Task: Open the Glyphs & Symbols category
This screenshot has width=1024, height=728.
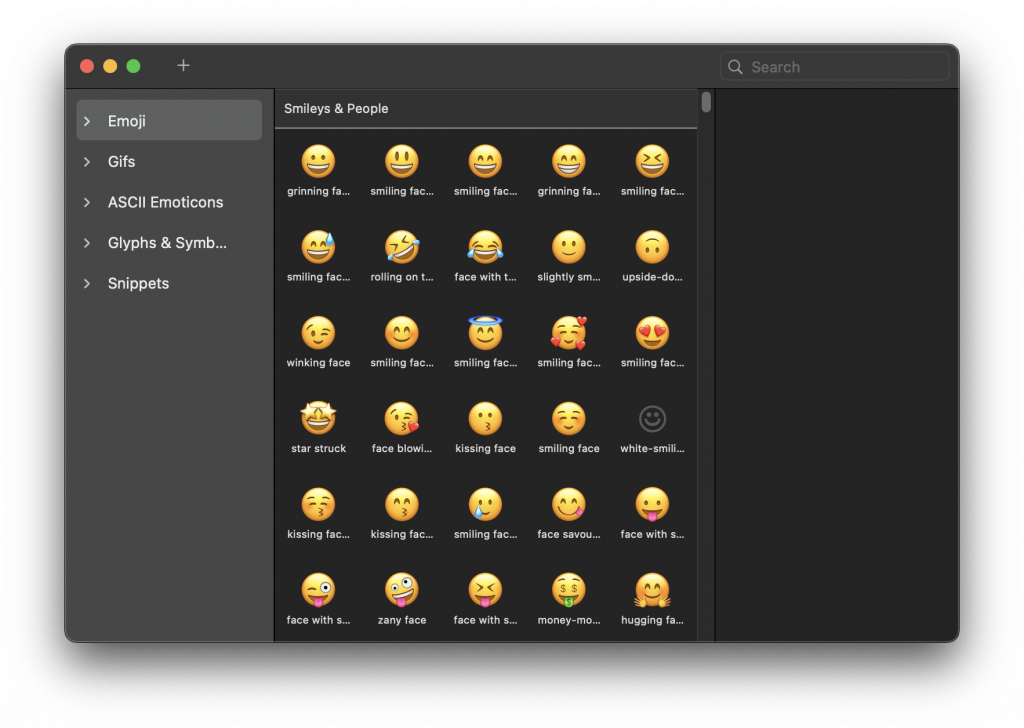Action: click(167, 243)
